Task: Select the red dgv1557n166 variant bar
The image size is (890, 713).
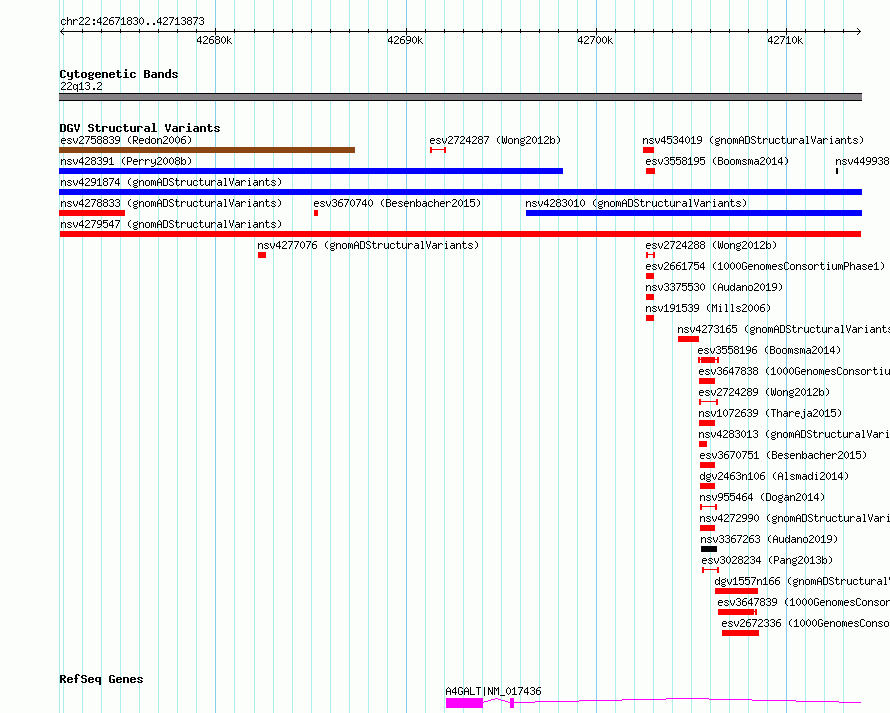Action: coord(736,591)
